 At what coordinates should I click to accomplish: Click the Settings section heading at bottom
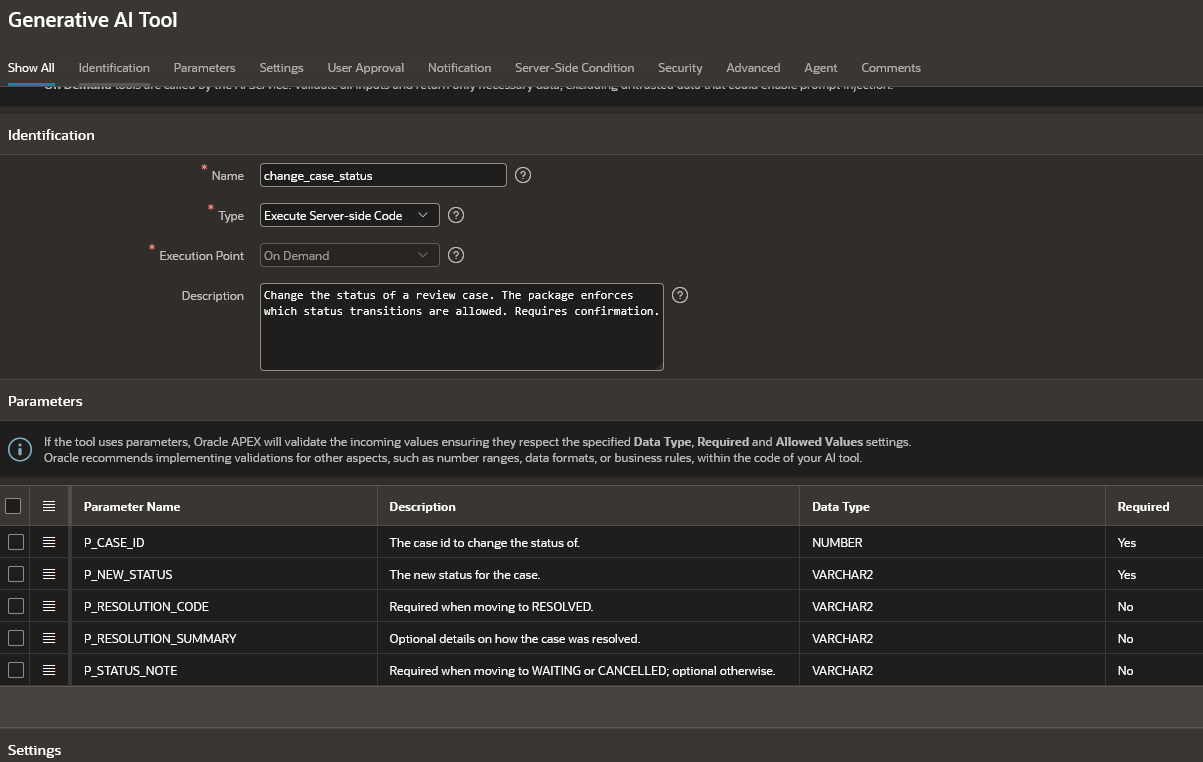34,750
